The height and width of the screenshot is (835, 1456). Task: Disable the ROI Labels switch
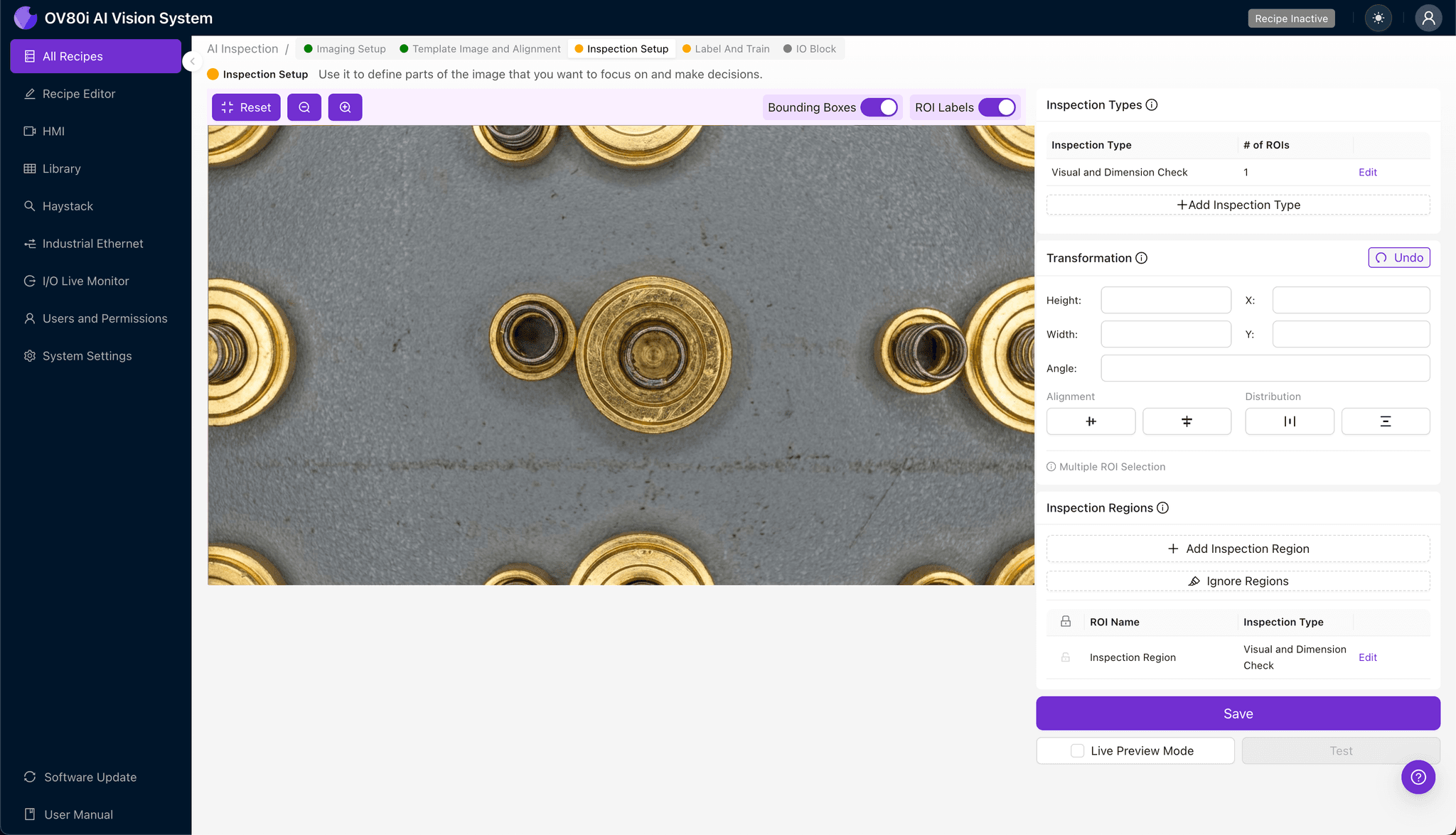[997, 107]
